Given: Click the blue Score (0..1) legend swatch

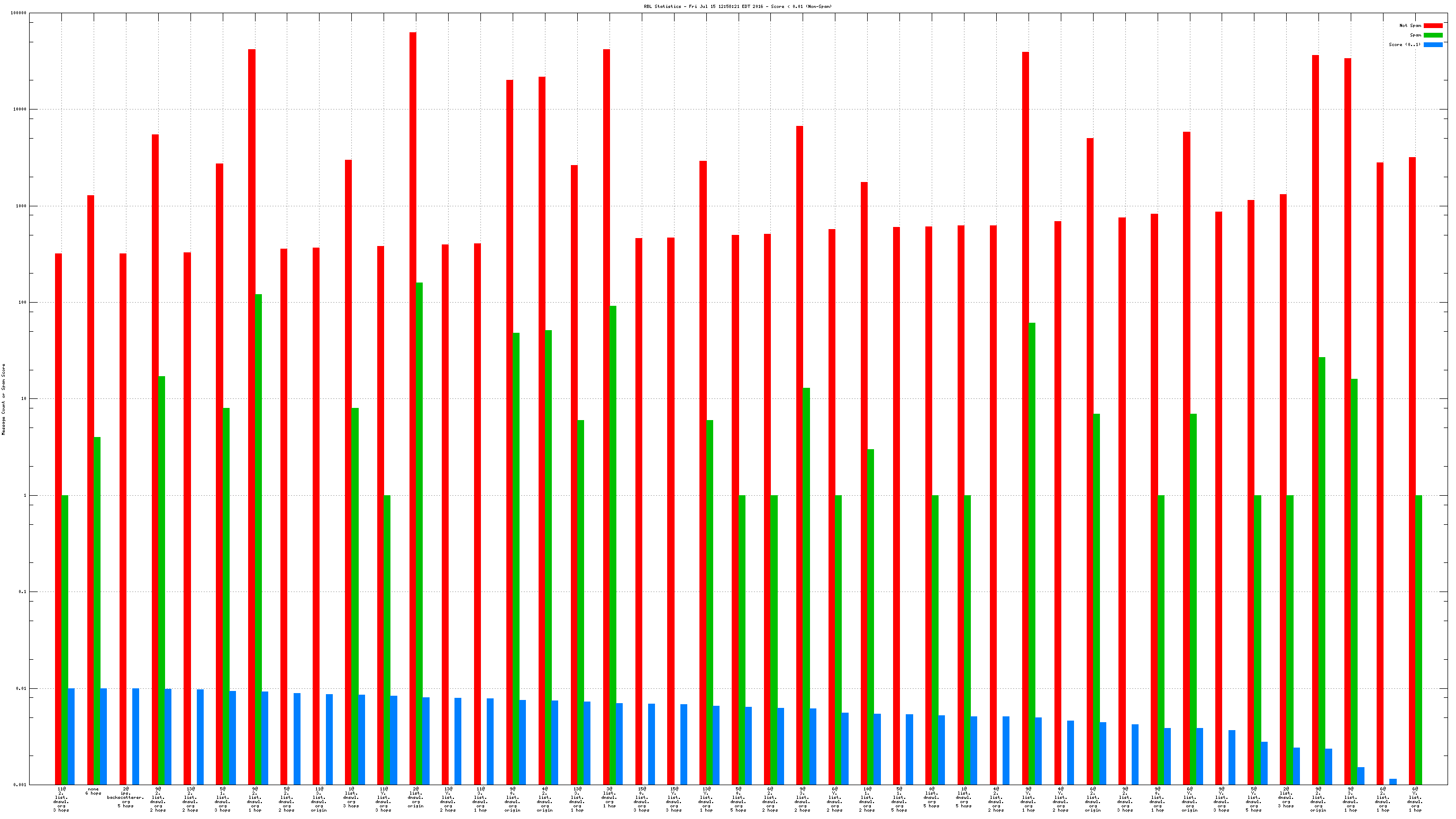Looking at the screenshot, I should click(x=1432, y=44).
